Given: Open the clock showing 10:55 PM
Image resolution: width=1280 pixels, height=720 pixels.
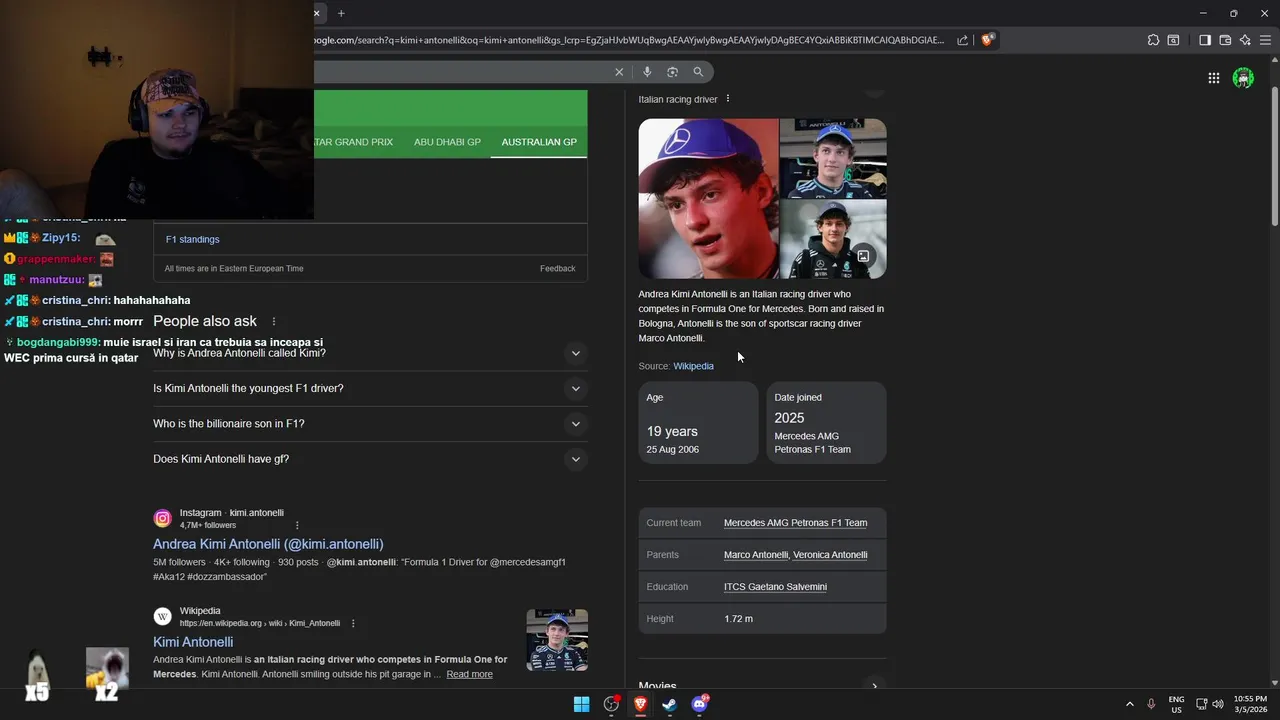Looking at the screenshot, I should 1250,704.
